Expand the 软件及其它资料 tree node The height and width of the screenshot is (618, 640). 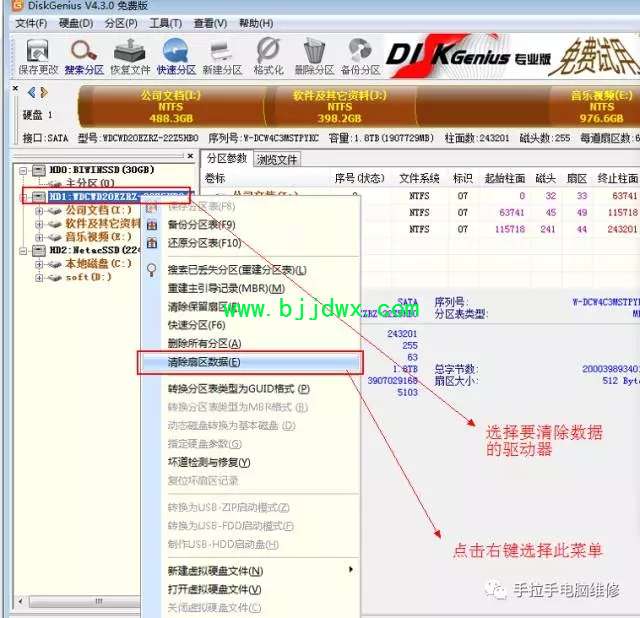point(39,224)
